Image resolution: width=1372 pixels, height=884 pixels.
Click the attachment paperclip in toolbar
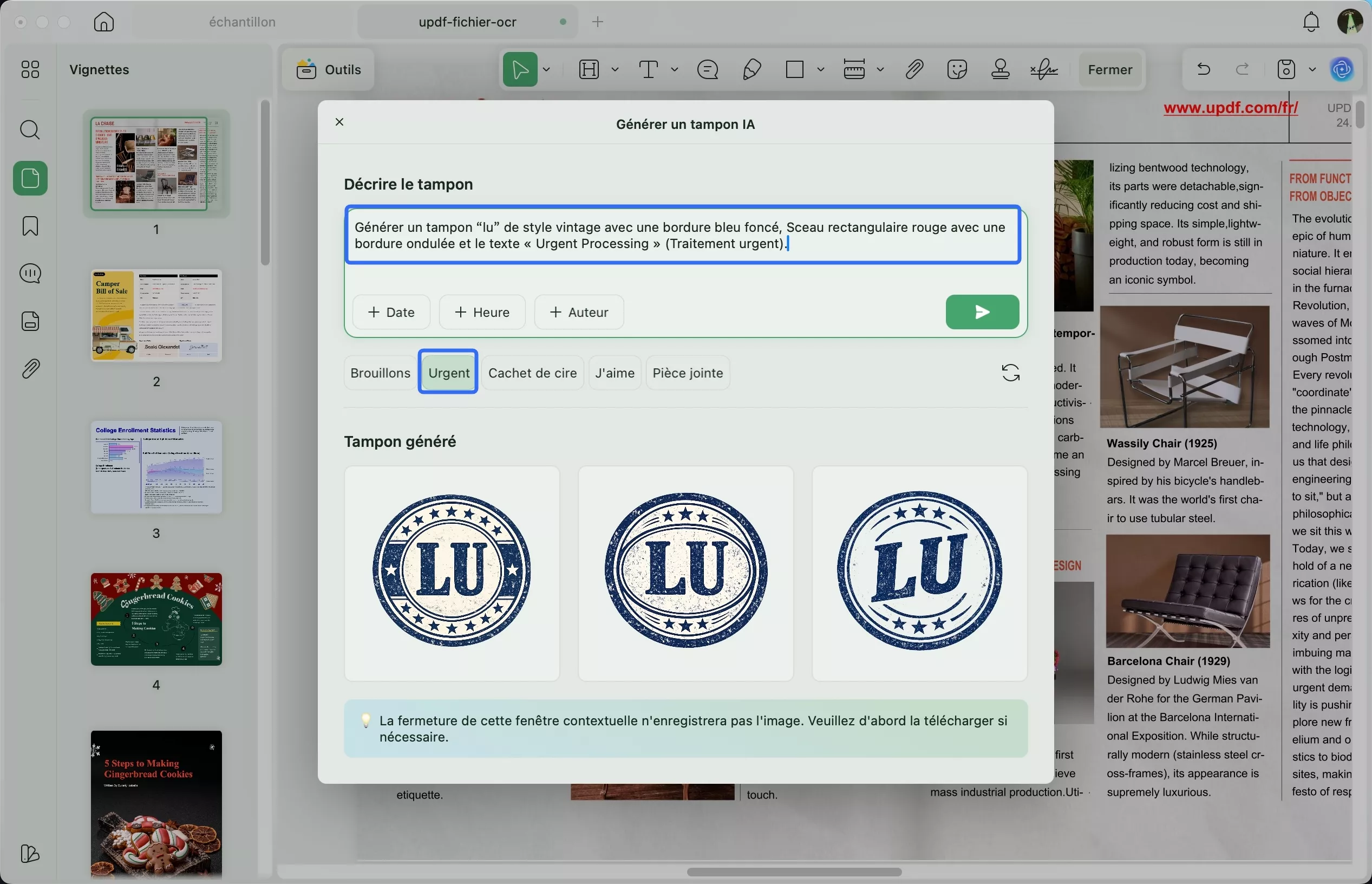(914, 69)
